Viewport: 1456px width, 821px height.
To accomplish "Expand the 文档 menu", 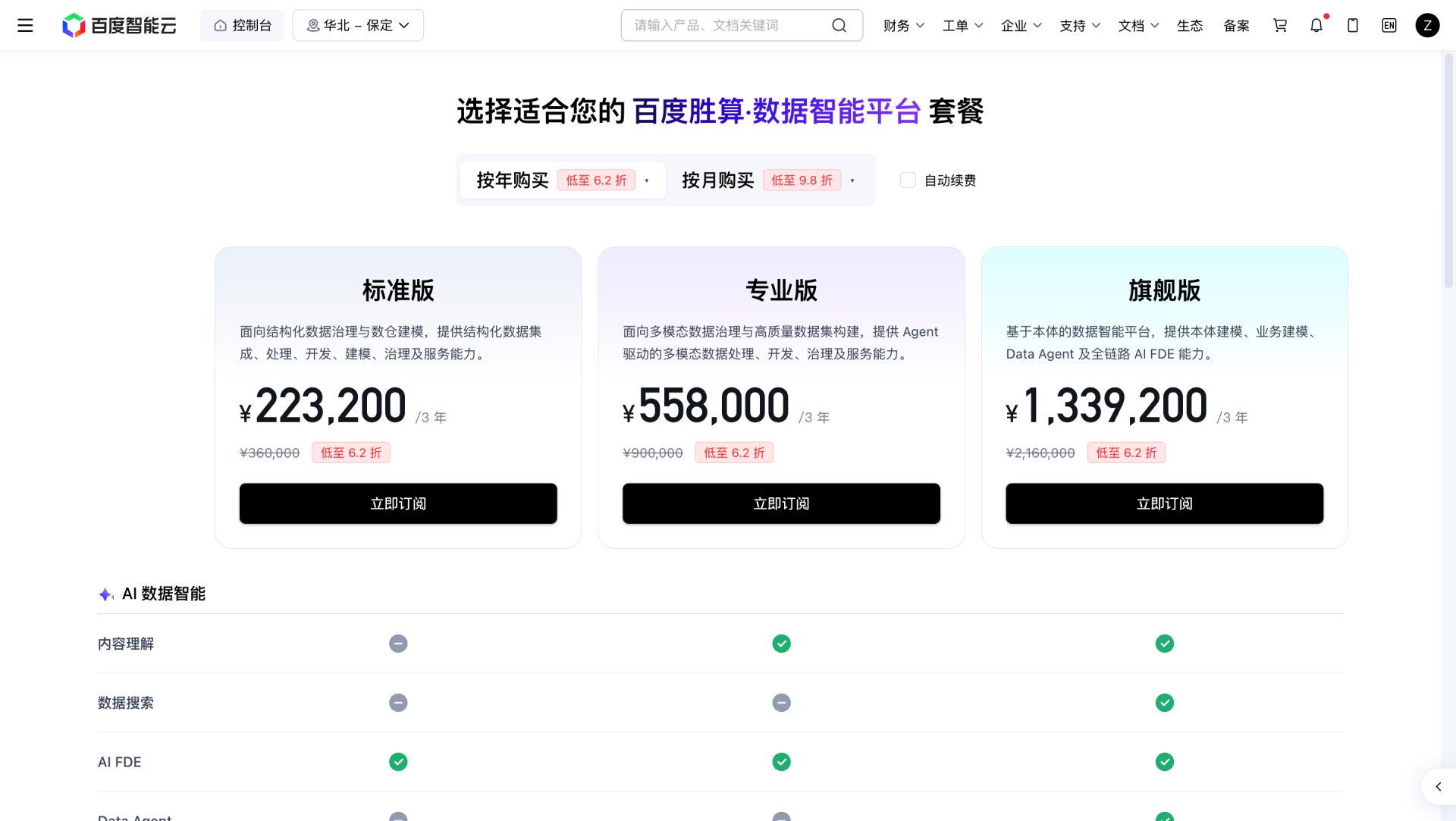I will (1139, 25).
